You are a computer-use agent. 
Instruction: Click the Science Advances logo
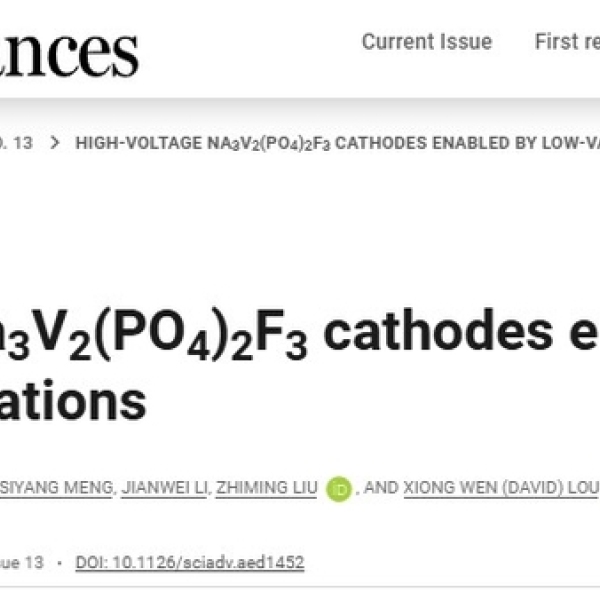point(70,50)
